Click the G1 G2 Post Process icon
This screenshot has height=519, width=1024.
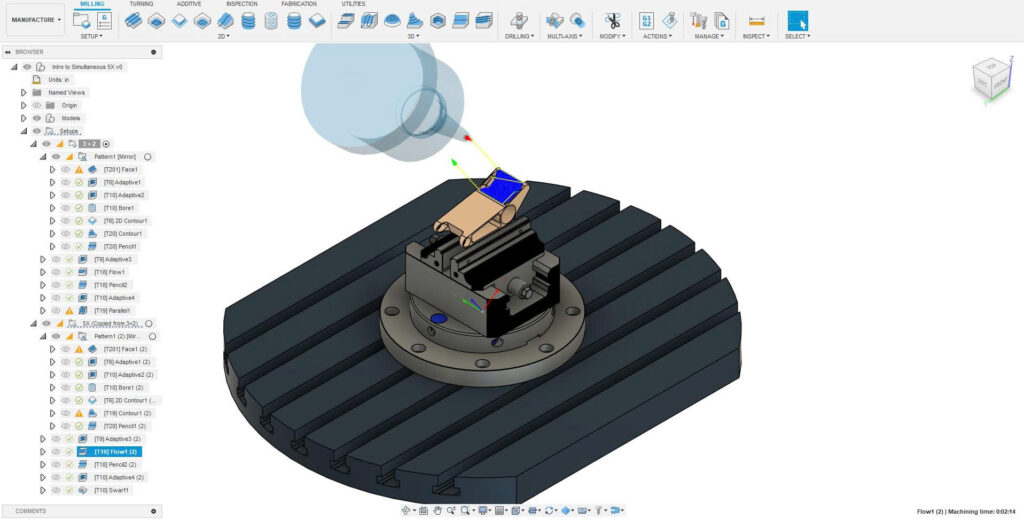(x=647, y=20)
